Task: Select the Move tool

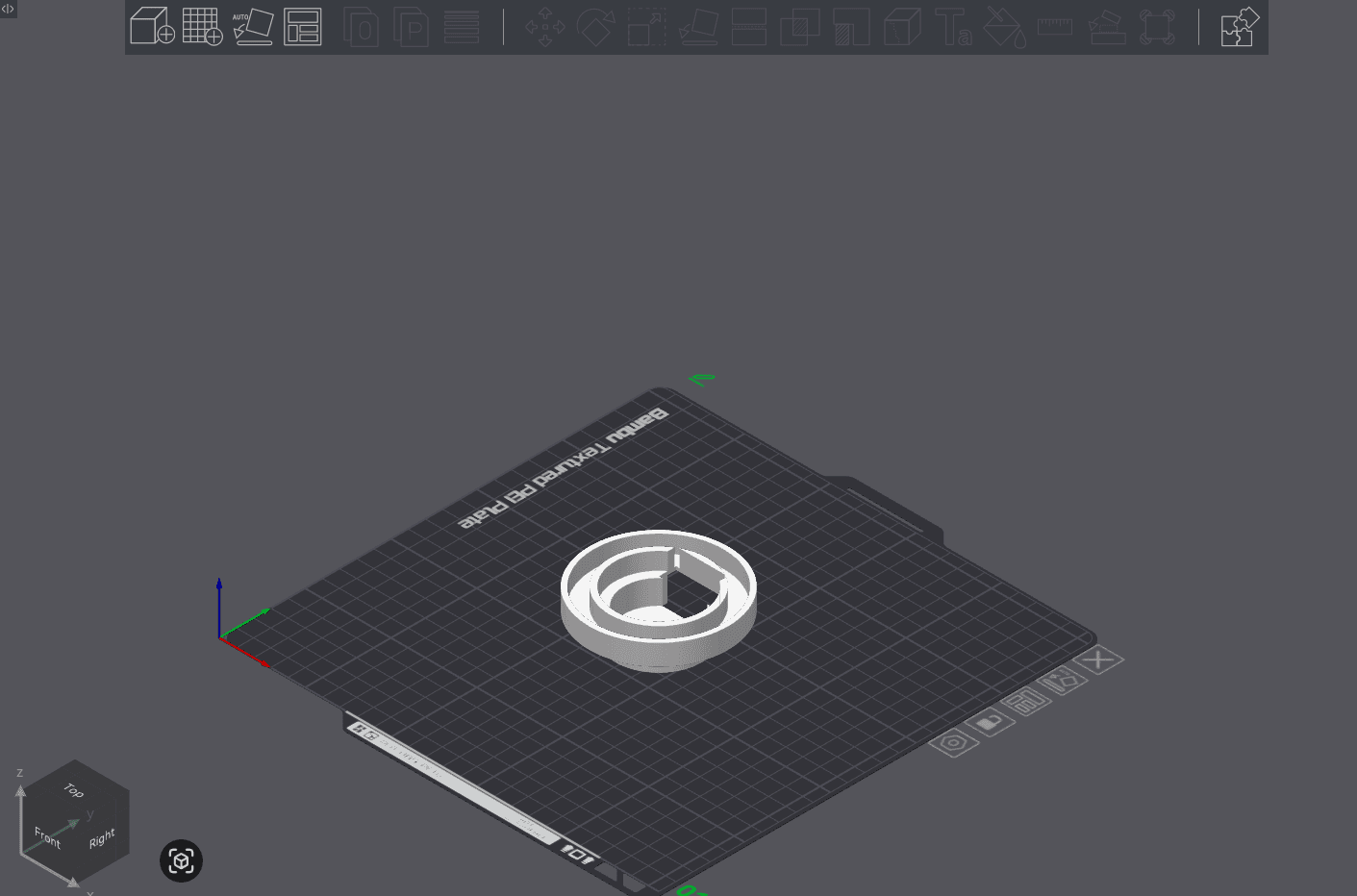Action: [x=543, y=27]
